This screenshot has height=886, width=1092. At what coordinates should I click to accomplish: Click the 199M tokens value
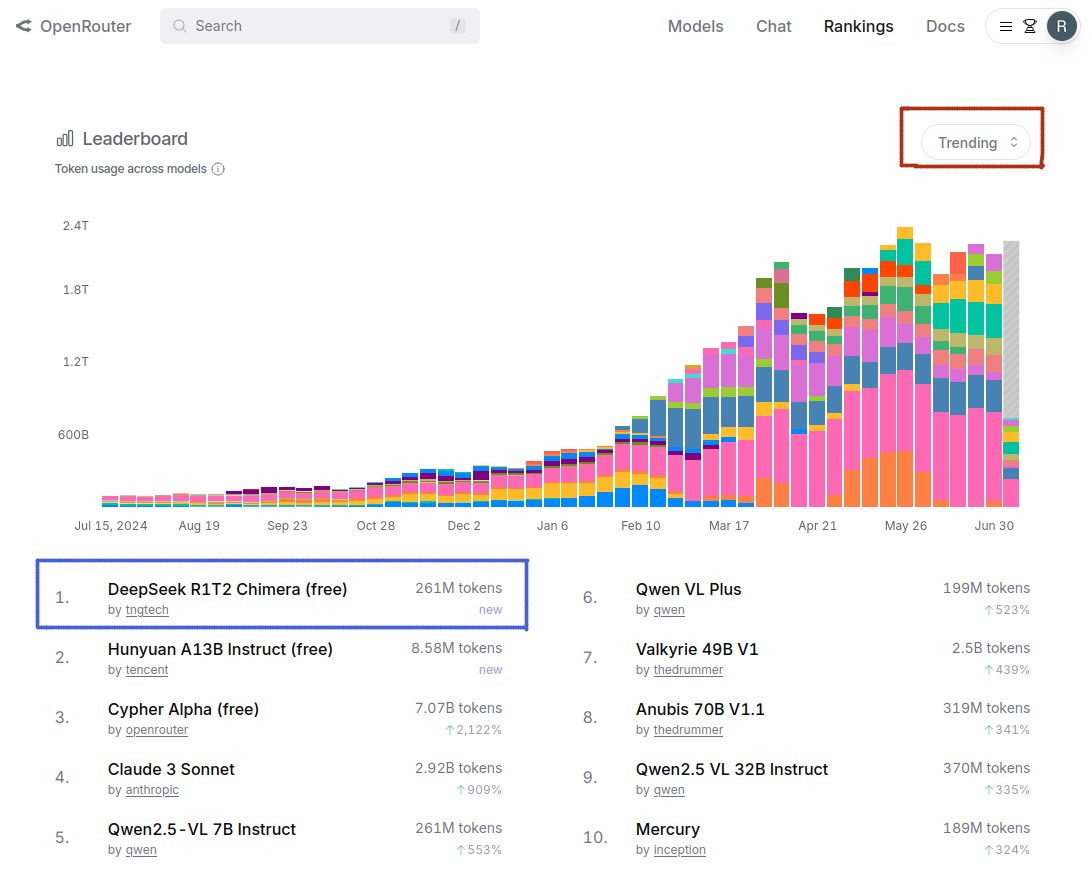[x=986, y=588]
